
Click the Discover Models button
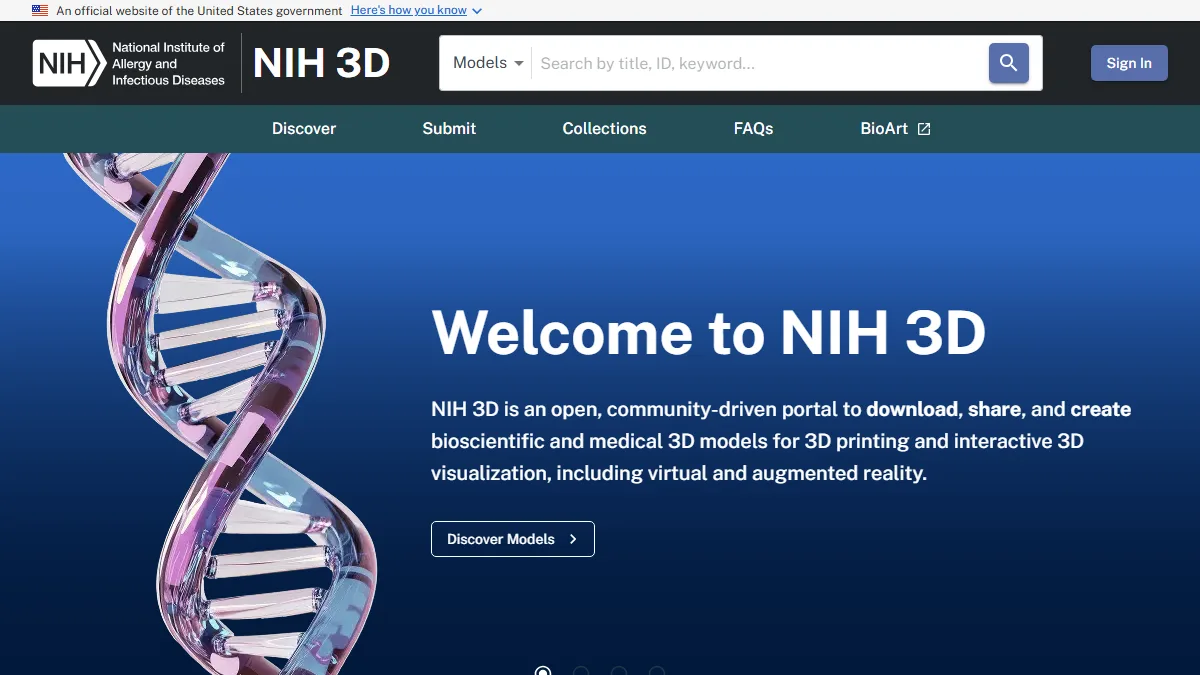(x=513, y=539)
